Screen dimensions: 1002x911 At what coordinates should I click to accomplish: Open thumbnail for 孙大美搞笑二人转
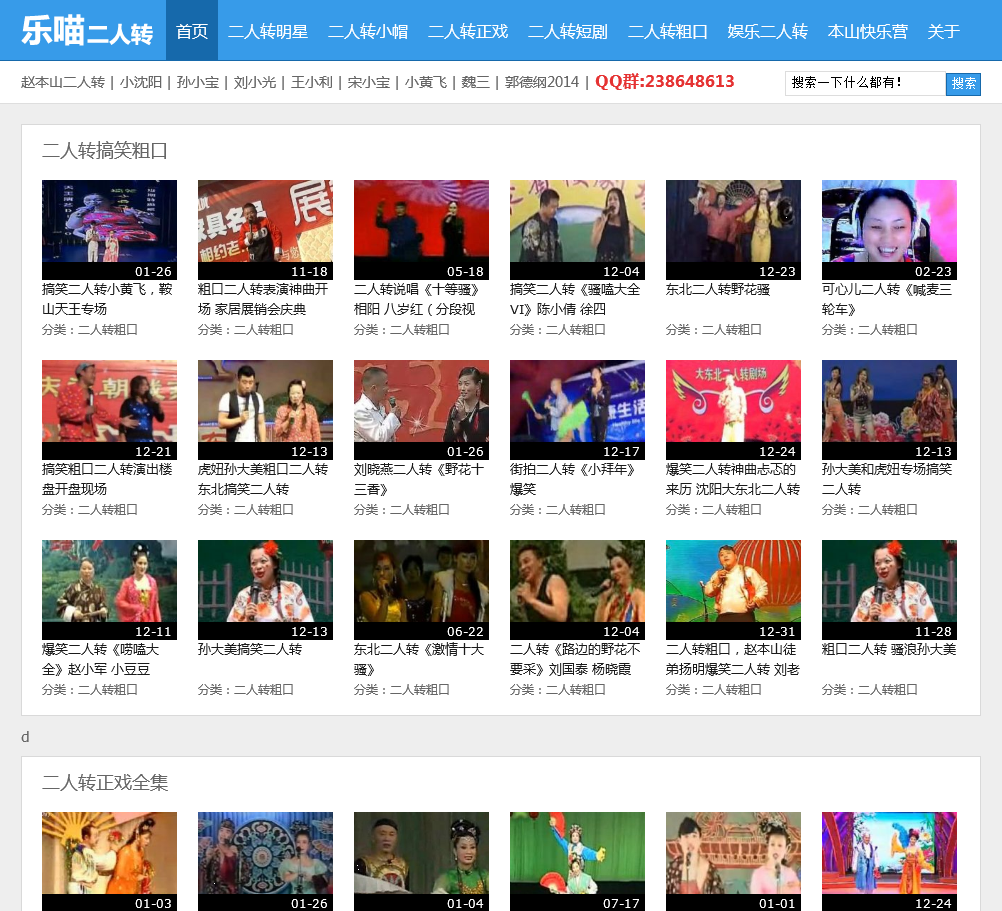[265, 590]
